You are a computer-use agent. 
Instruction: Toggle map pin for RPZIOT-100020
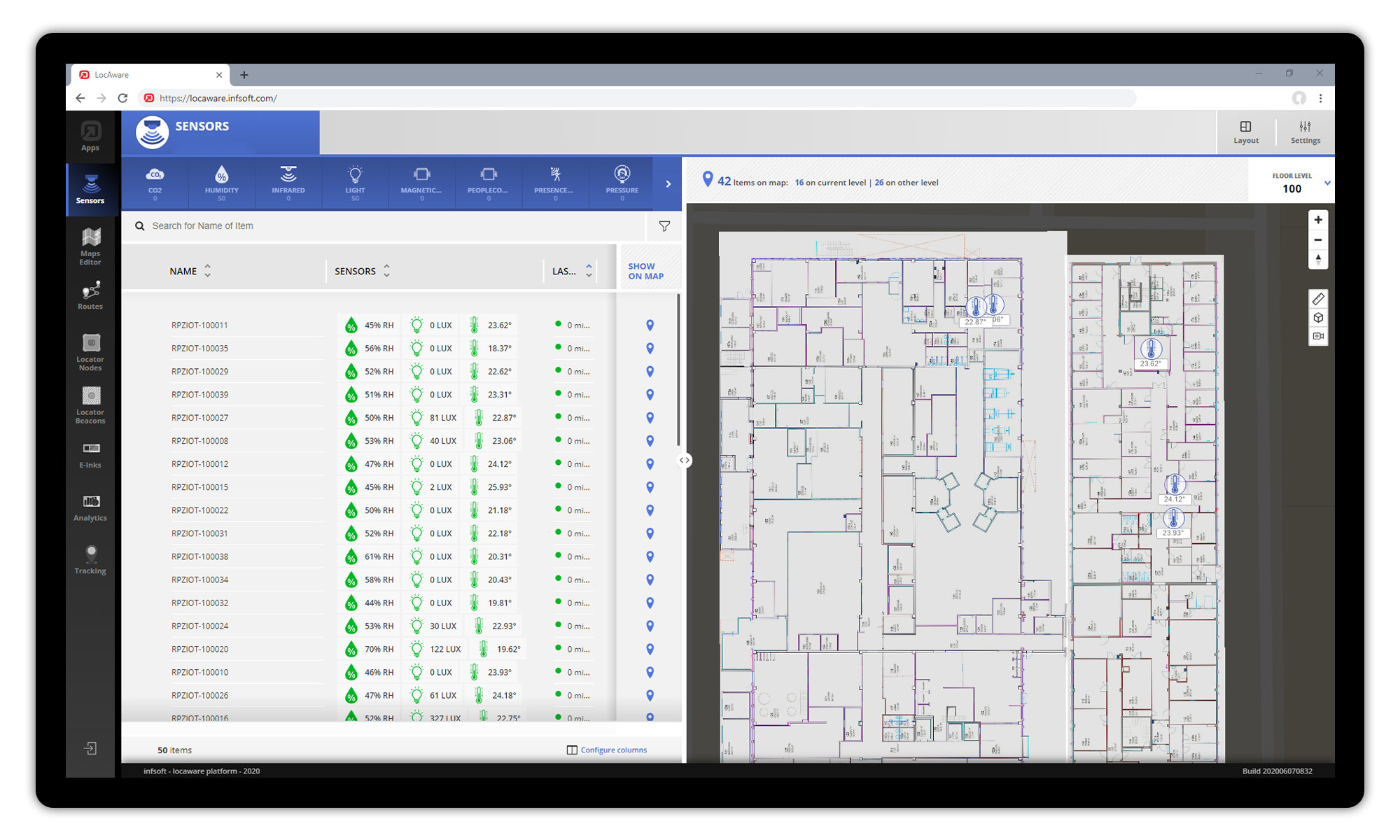coord(650,650)
